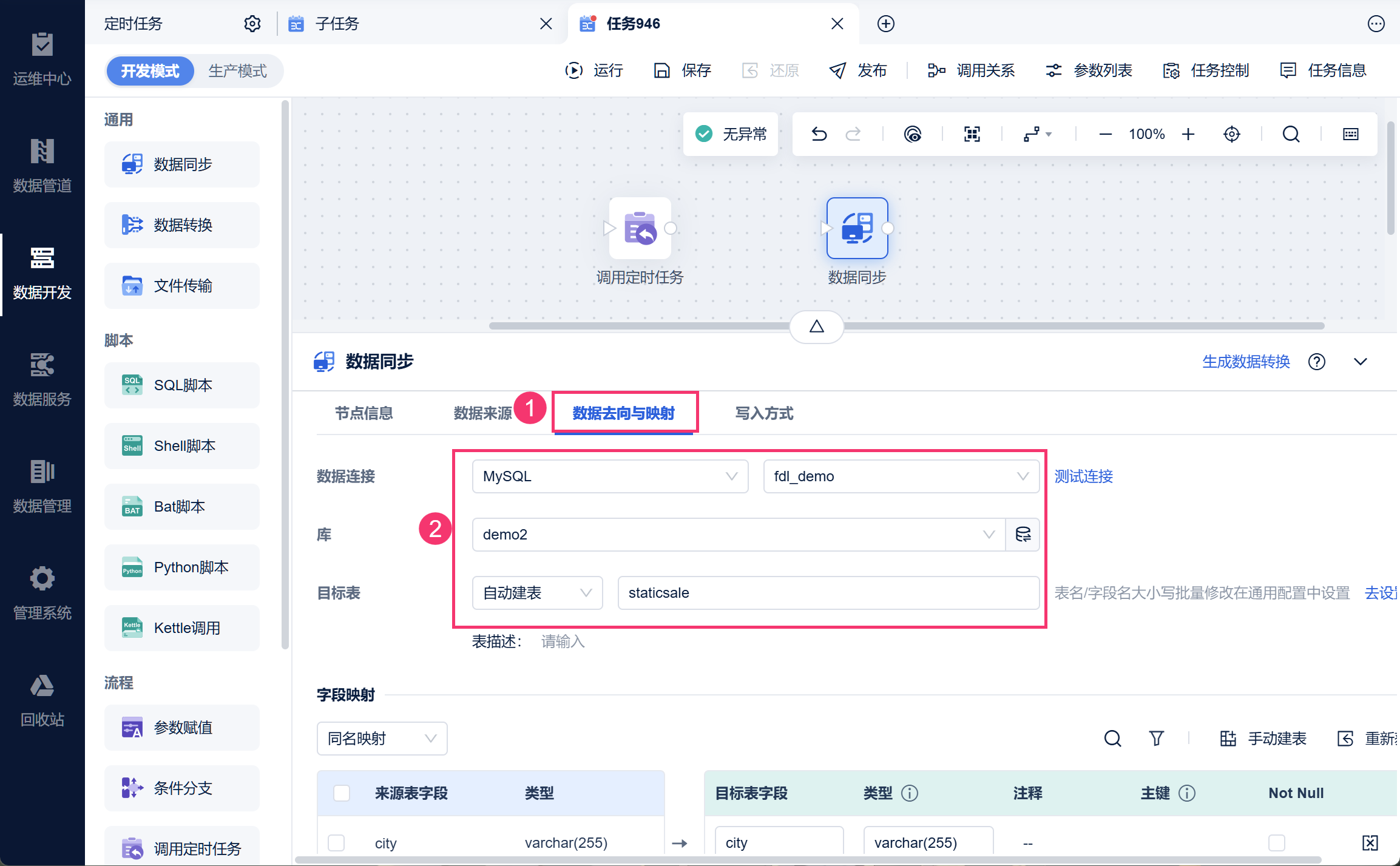
Task: Expand the 同名映射 mapping dropdown
Action: (x=382, y=739)
